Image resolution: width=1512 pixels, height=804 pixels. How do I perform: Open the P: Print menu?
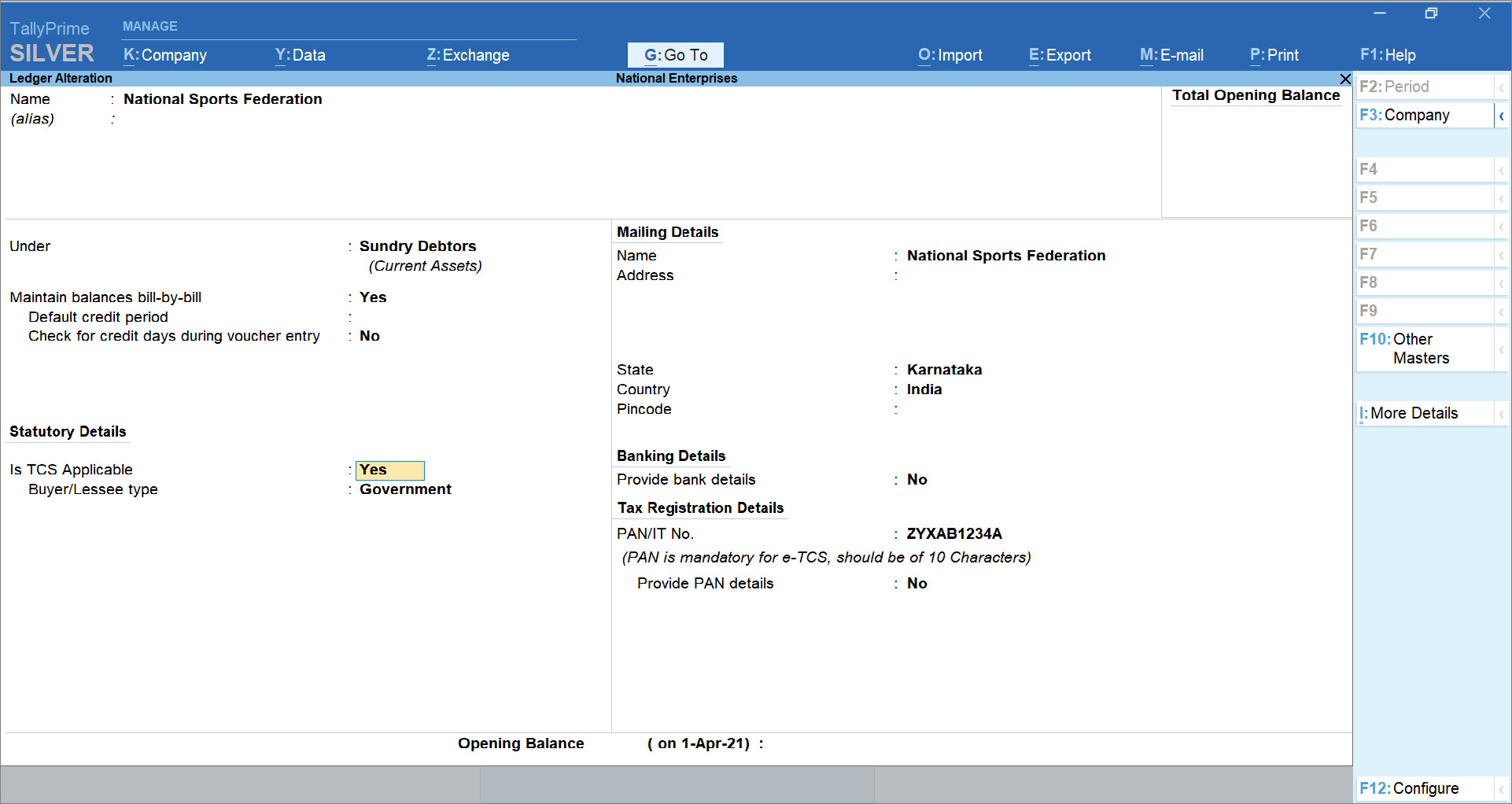1274,55
